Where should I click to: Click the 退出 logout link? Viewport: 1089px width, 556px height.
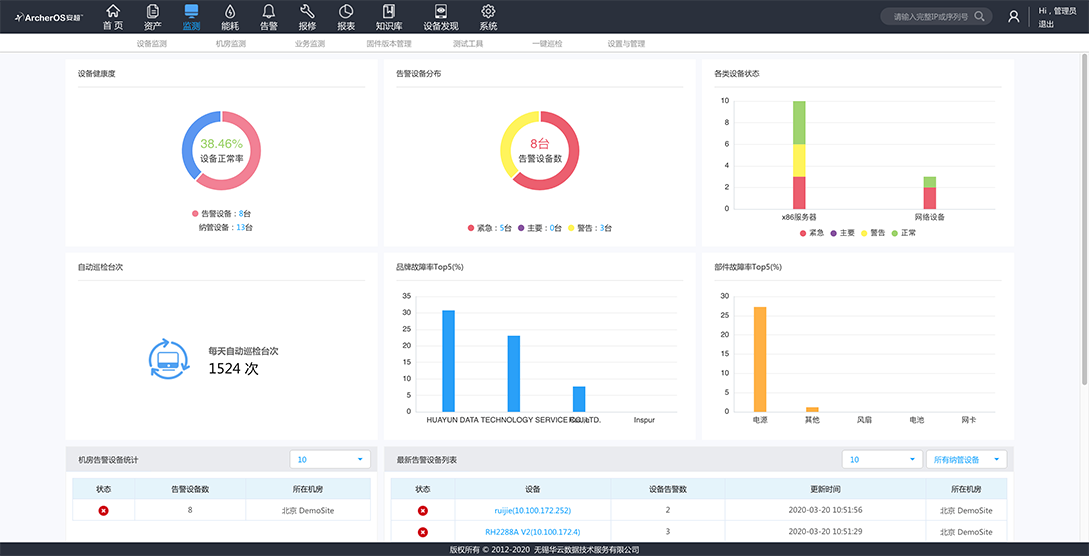click(x=1046, y=24)
